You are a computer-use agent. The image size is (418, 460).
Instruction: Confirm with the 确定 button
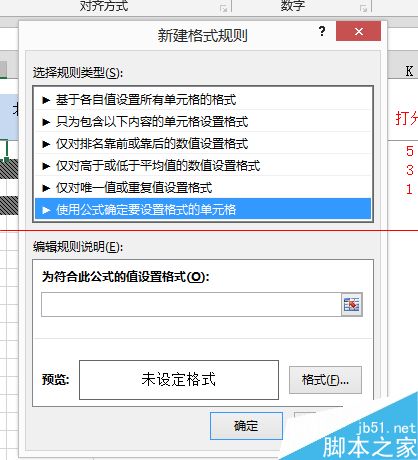coord(246,426)
